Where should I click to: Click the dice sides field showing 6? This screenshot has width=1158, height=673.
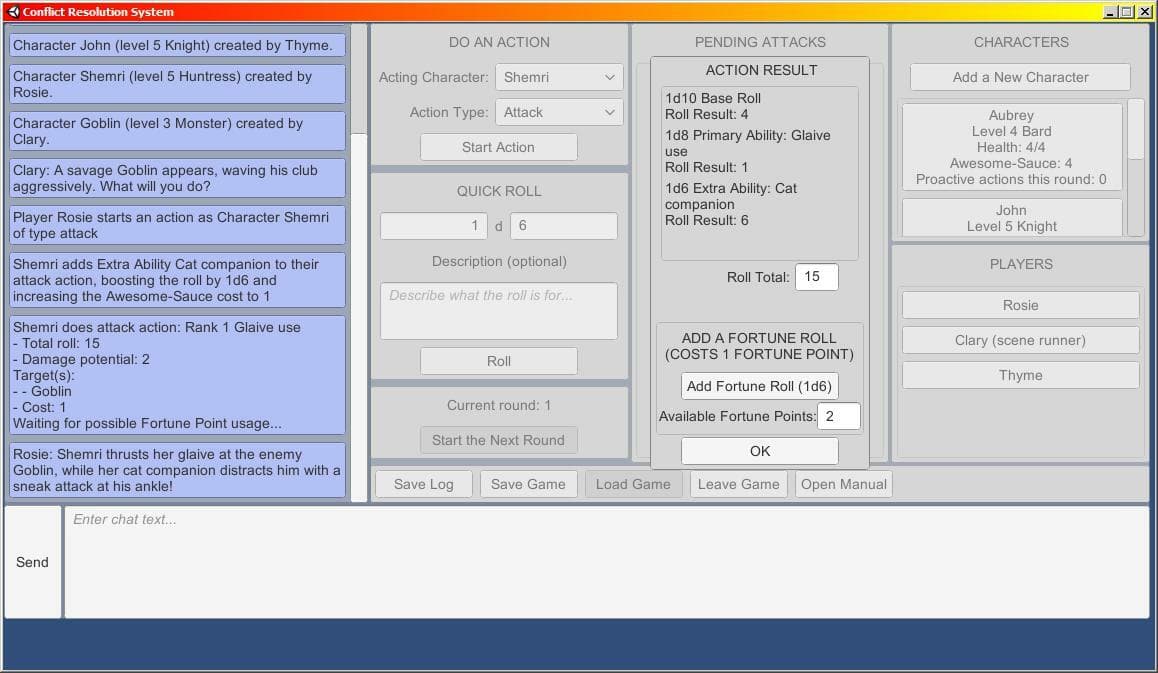point(563,226)
